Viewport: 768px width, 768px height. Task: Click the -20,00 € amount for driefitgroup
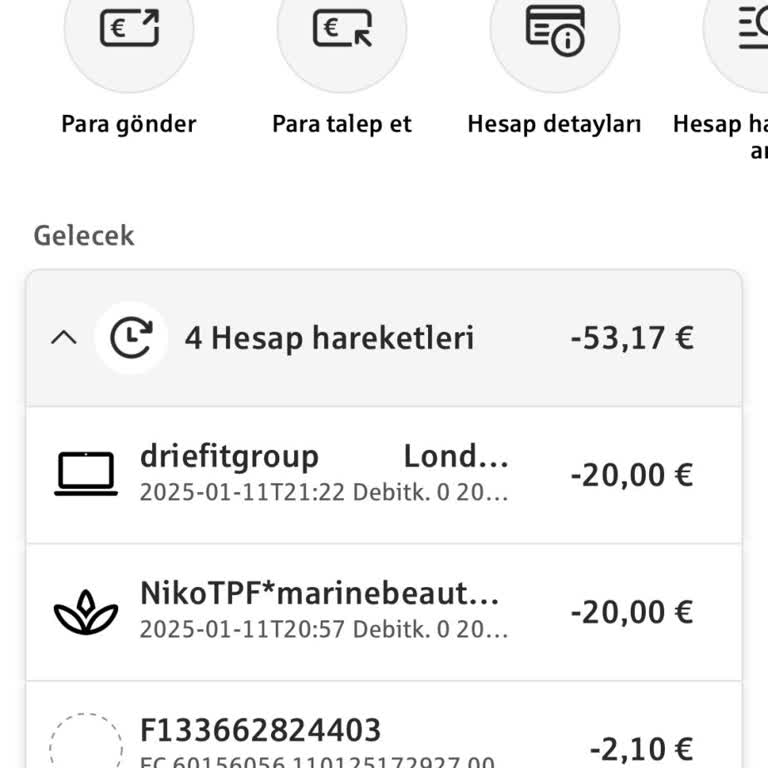pyautogui.click(x=632, y=474)
